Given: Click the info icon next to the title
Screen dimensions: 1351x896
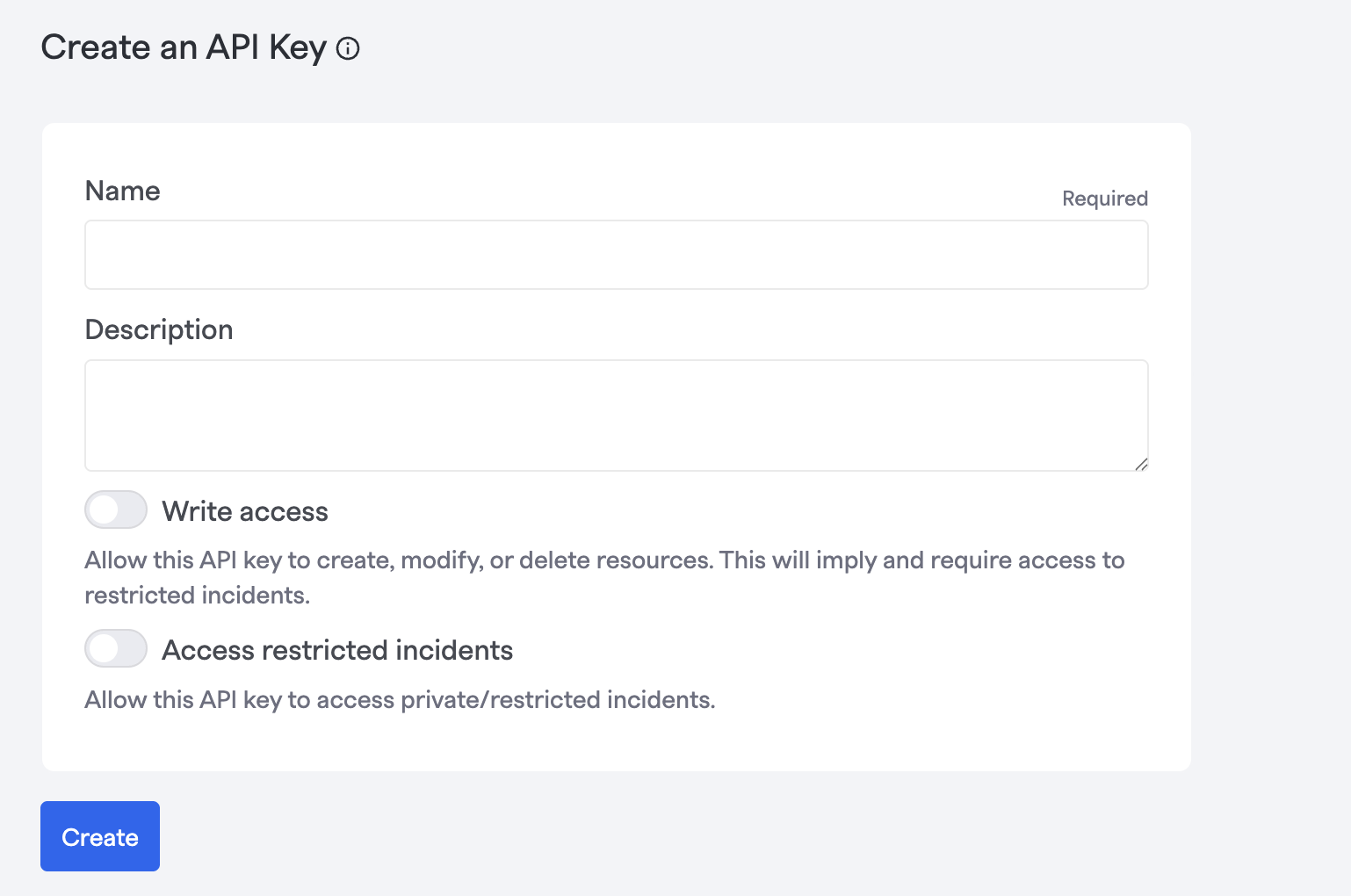Looking at the screenshot, I should click(x=348, y=49).
